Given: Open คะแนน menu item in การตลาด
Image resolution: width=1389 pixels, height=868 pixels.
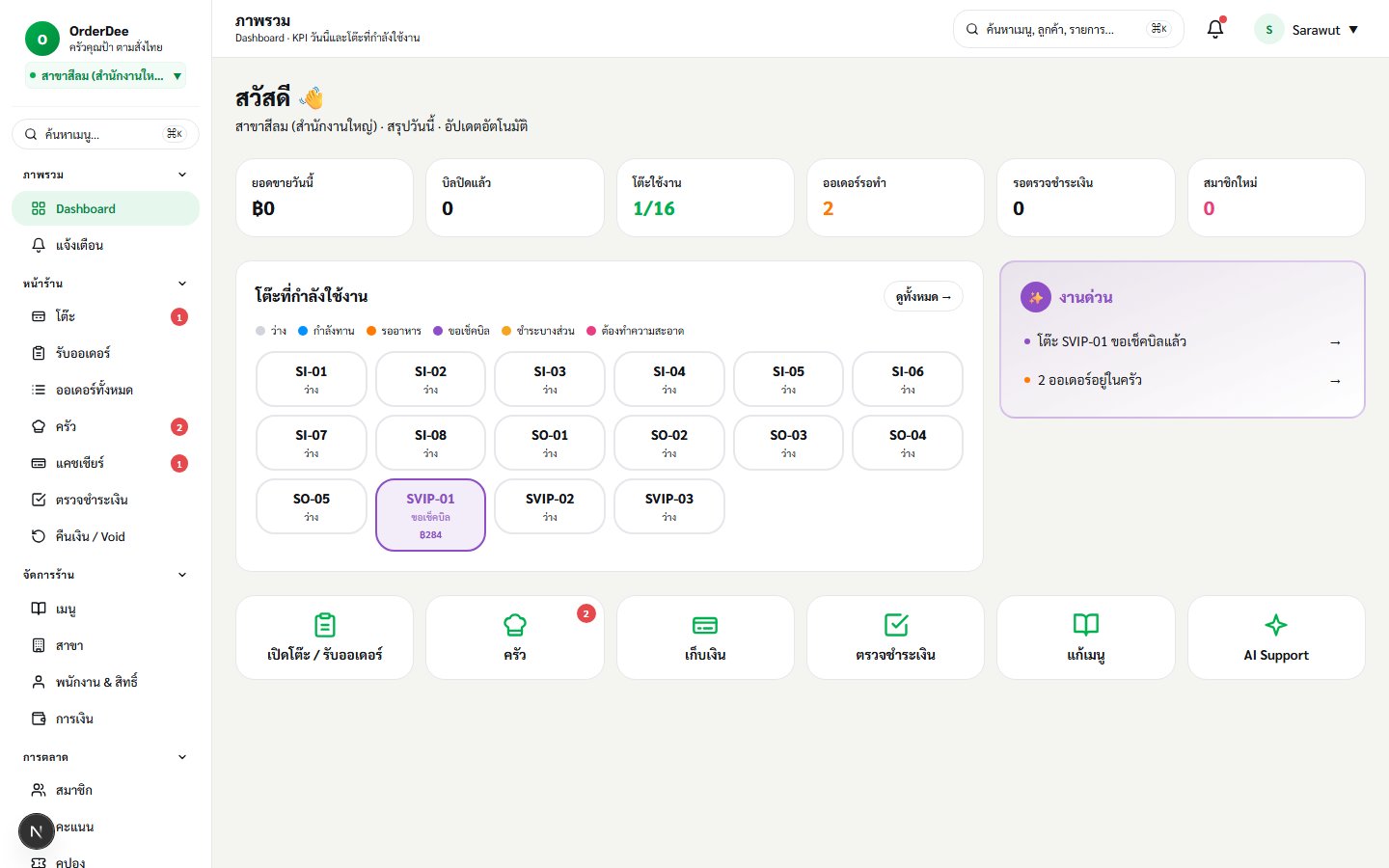Looking at the screenshot, I should 105,827.
